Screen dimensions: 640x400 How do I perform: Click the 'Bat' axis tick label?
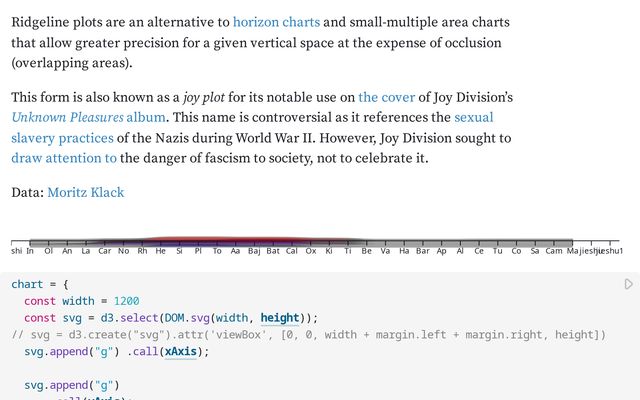(273, 252)
